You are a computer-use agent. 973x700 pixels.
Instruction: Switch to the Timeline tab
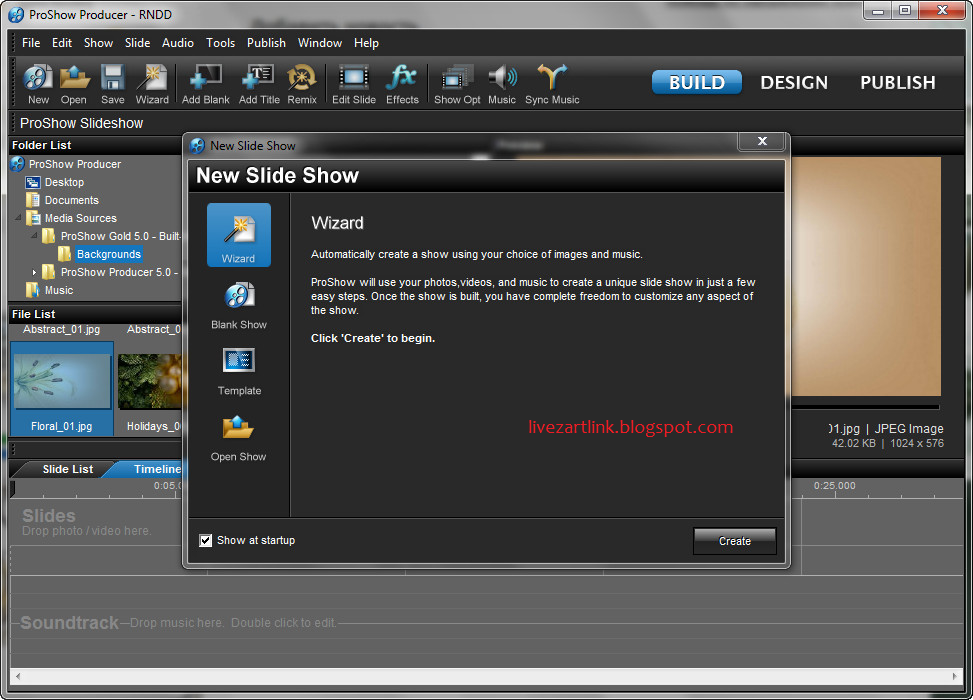[x=149, y=469]
